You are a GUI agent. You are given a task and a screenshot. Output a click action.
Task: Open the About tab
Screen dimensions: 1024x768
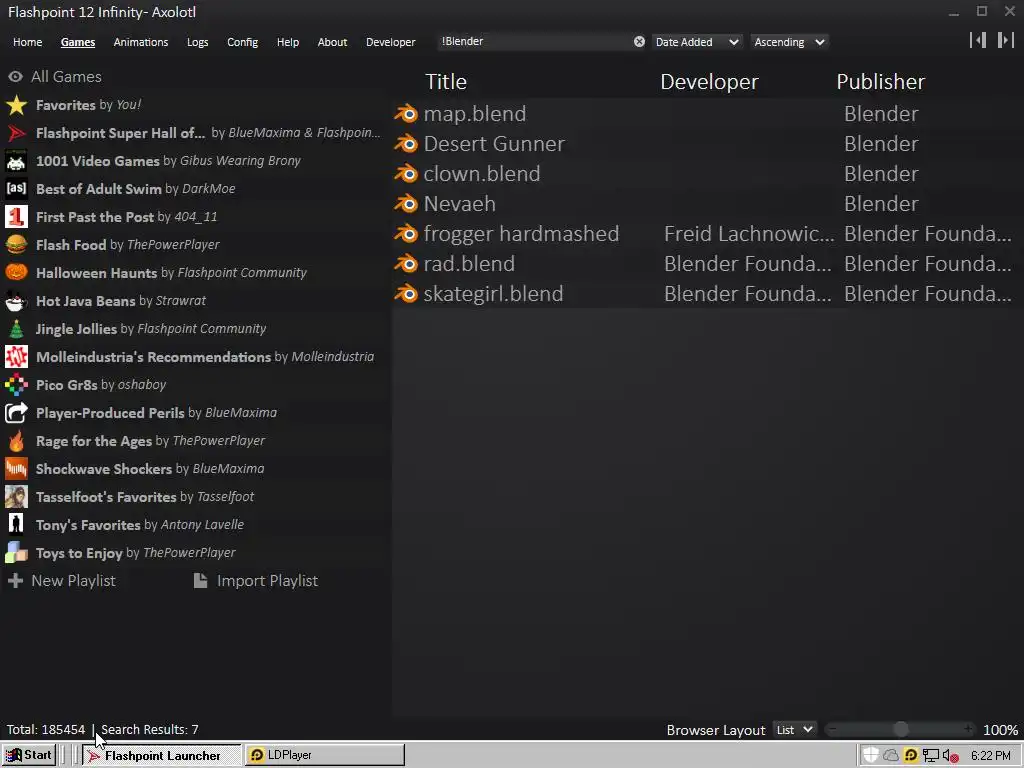coord(332,42)
